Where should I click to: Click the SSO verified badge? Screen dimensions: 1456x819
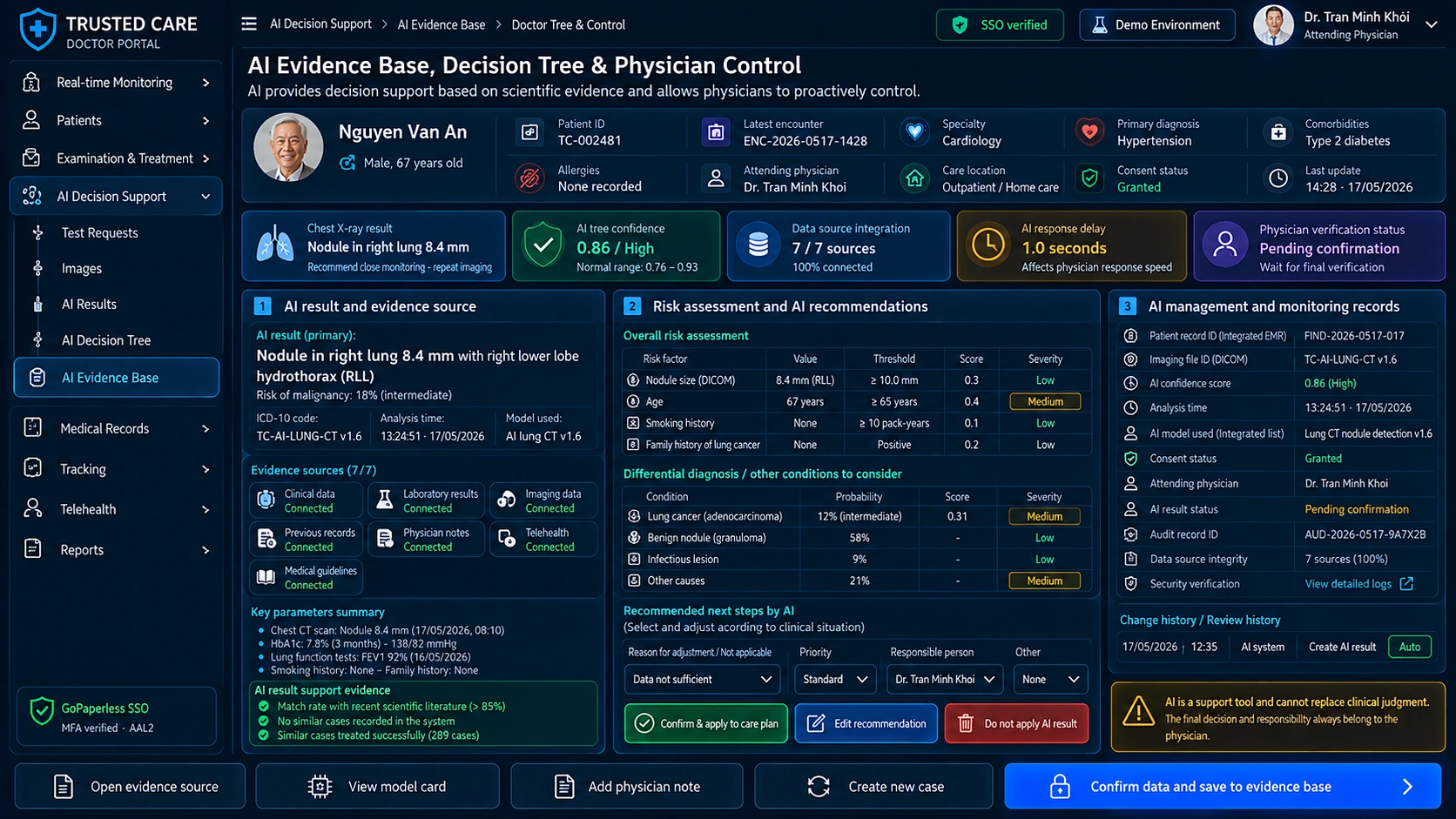(1000, 25)
